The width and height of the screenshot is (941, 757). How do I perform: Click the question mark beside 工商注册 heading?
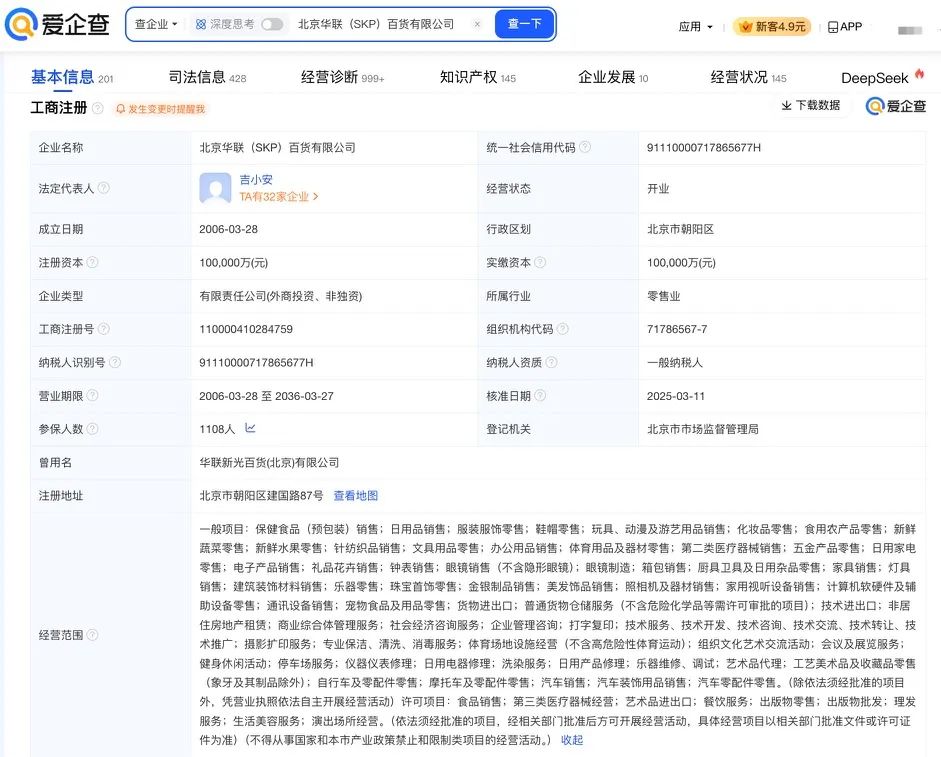pos(96,107)
